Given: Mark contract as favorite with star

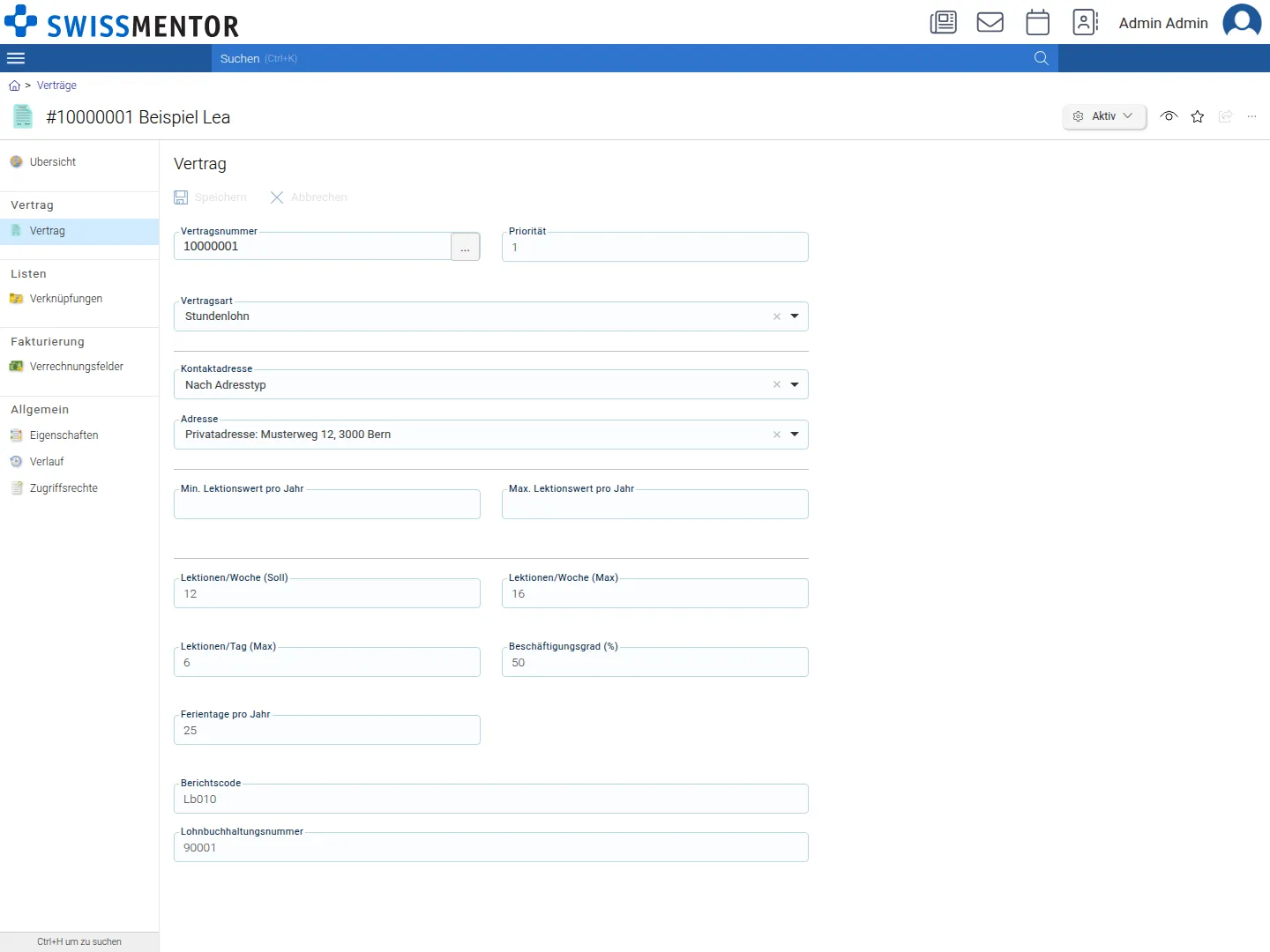Looking at the screenshot, I should pos(1197,116).
